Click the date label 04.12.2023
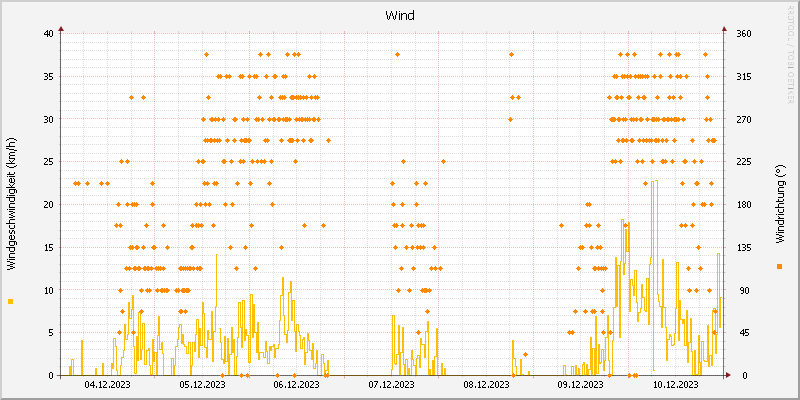The width and height of the screenshot is (800, 400). (x=107, y=384)
